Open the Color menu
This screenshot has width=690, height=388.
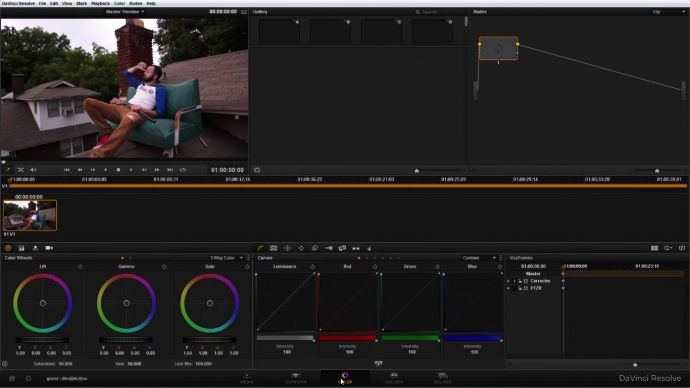pos(119,3)
